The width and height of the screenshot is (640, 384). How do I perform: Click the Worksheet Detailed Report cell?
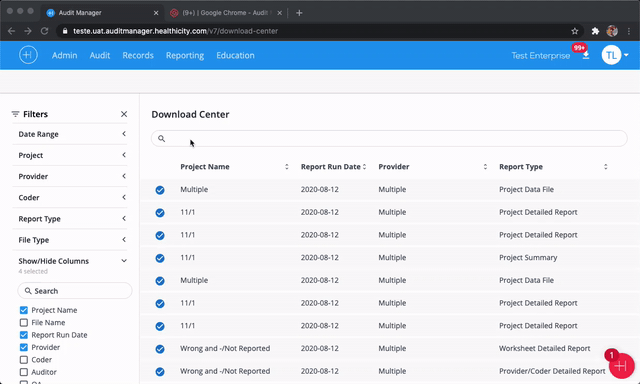coord(544,348)
